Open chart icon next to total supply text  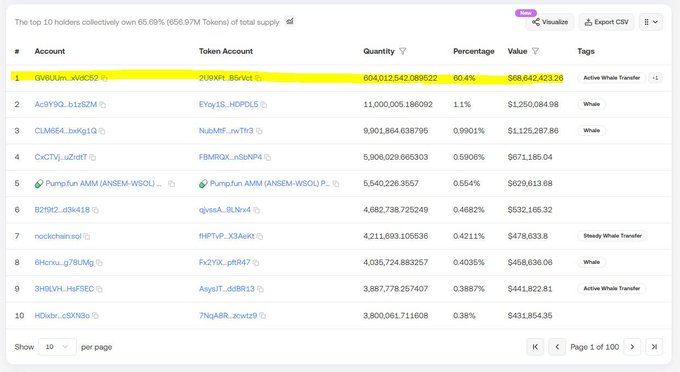pyautogui.click(x=290, y=21)
